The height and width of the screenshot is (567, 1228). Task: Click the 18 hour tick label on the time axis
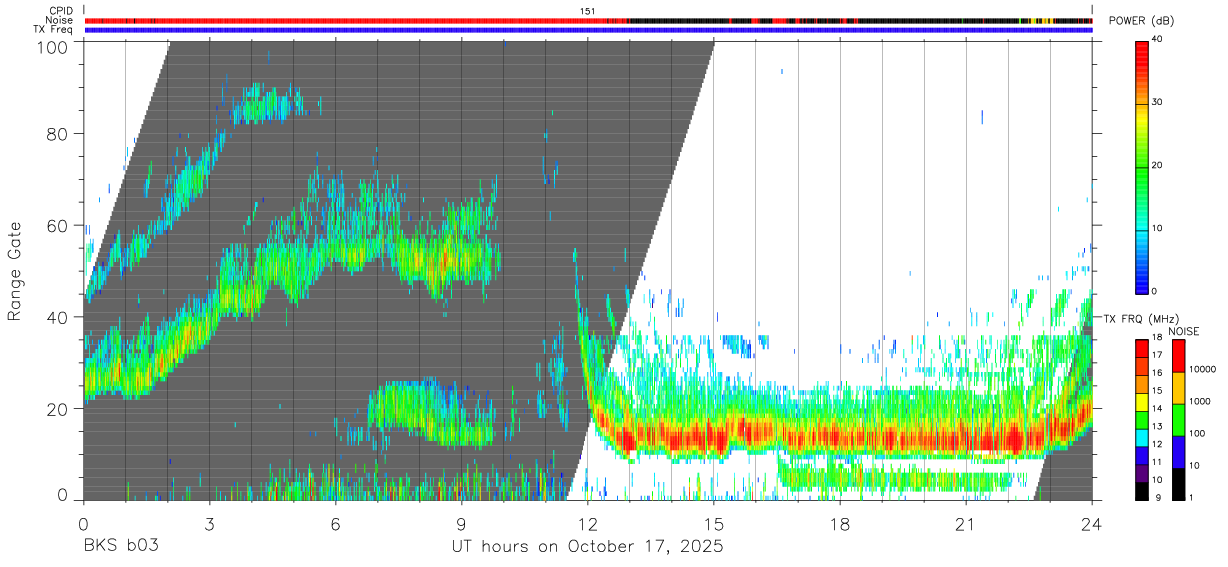(840, 524)
